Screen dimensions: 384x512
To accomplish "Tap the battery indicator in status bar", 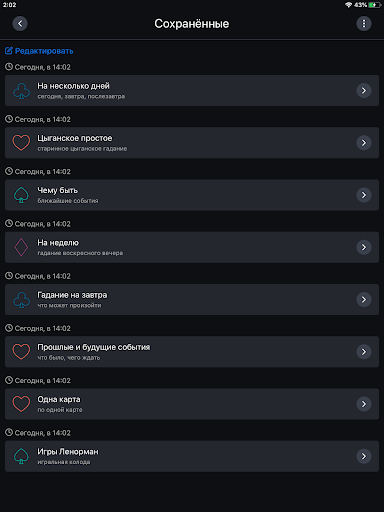I will click(375, 5).
